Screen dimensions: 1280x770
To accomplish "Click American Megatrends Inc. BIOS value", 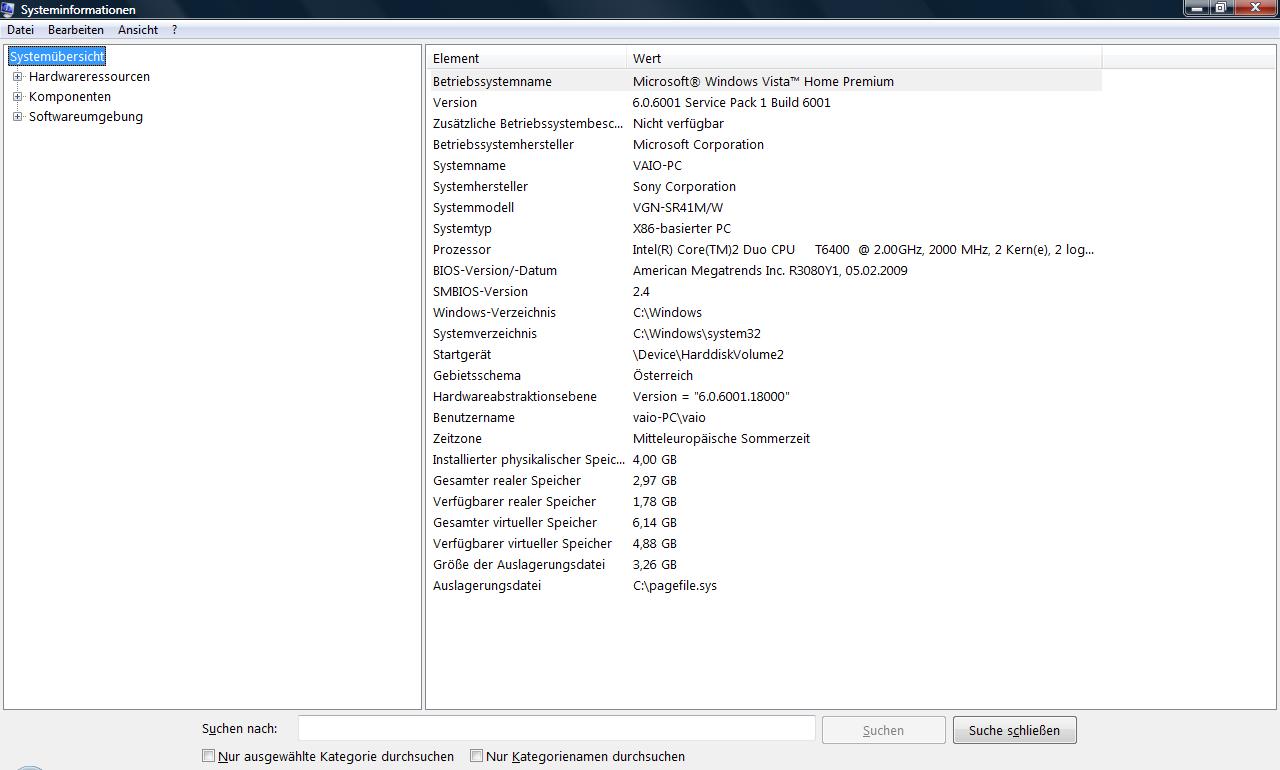I will pos(770,271).
